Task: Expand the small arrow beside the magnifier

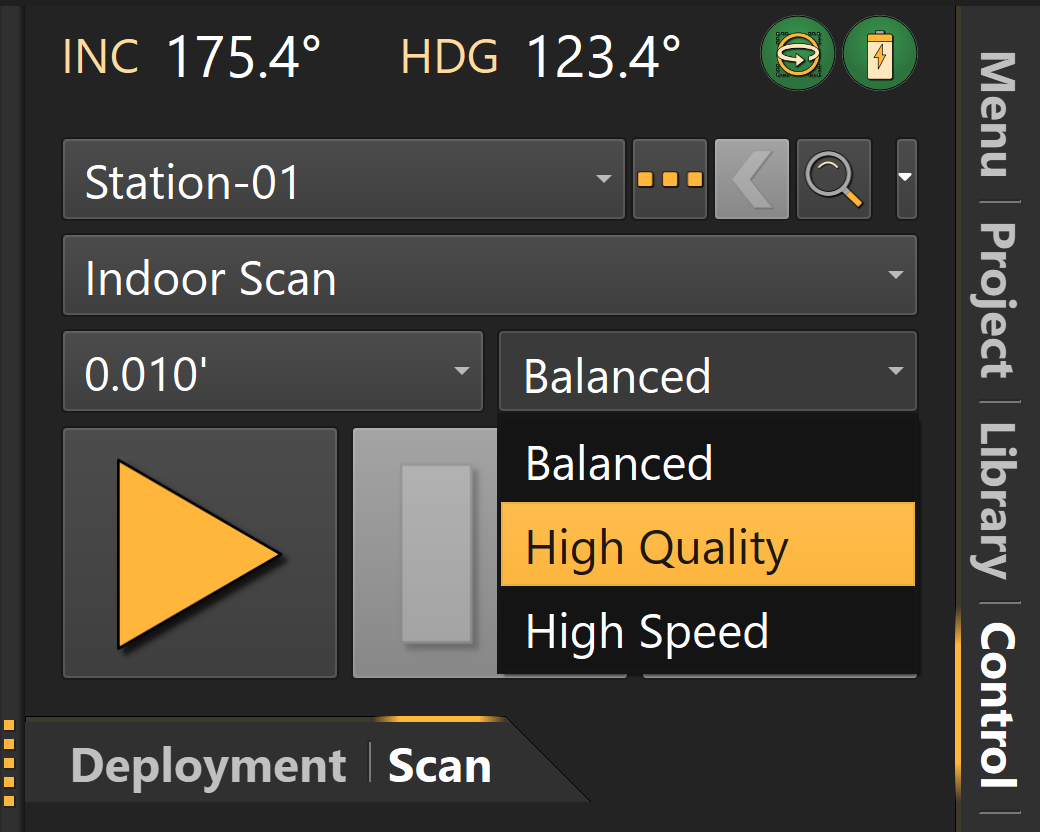Action: (906, 180)
